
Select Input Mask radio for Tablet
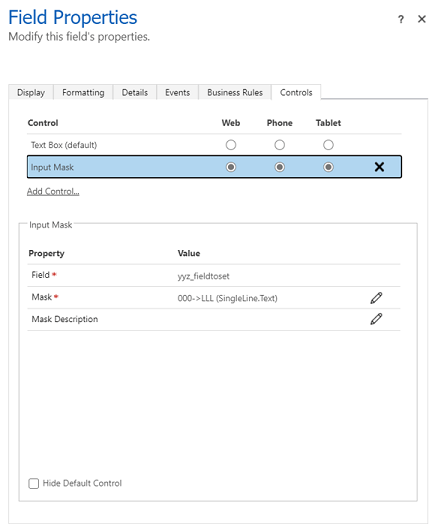(x=328, y=167)
